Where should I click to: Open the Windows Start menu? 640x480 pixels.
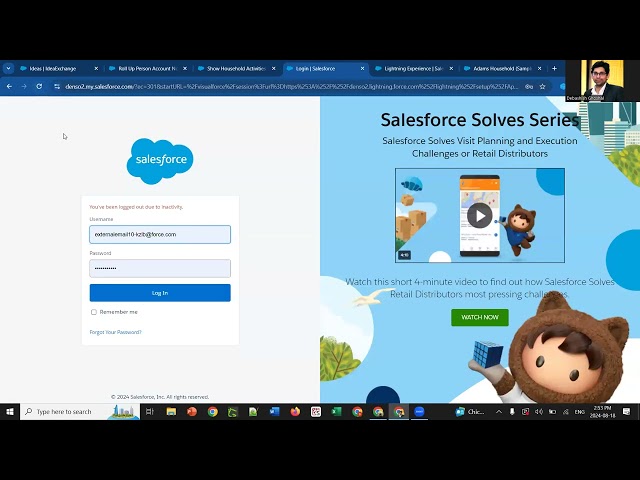coord(10,411)
